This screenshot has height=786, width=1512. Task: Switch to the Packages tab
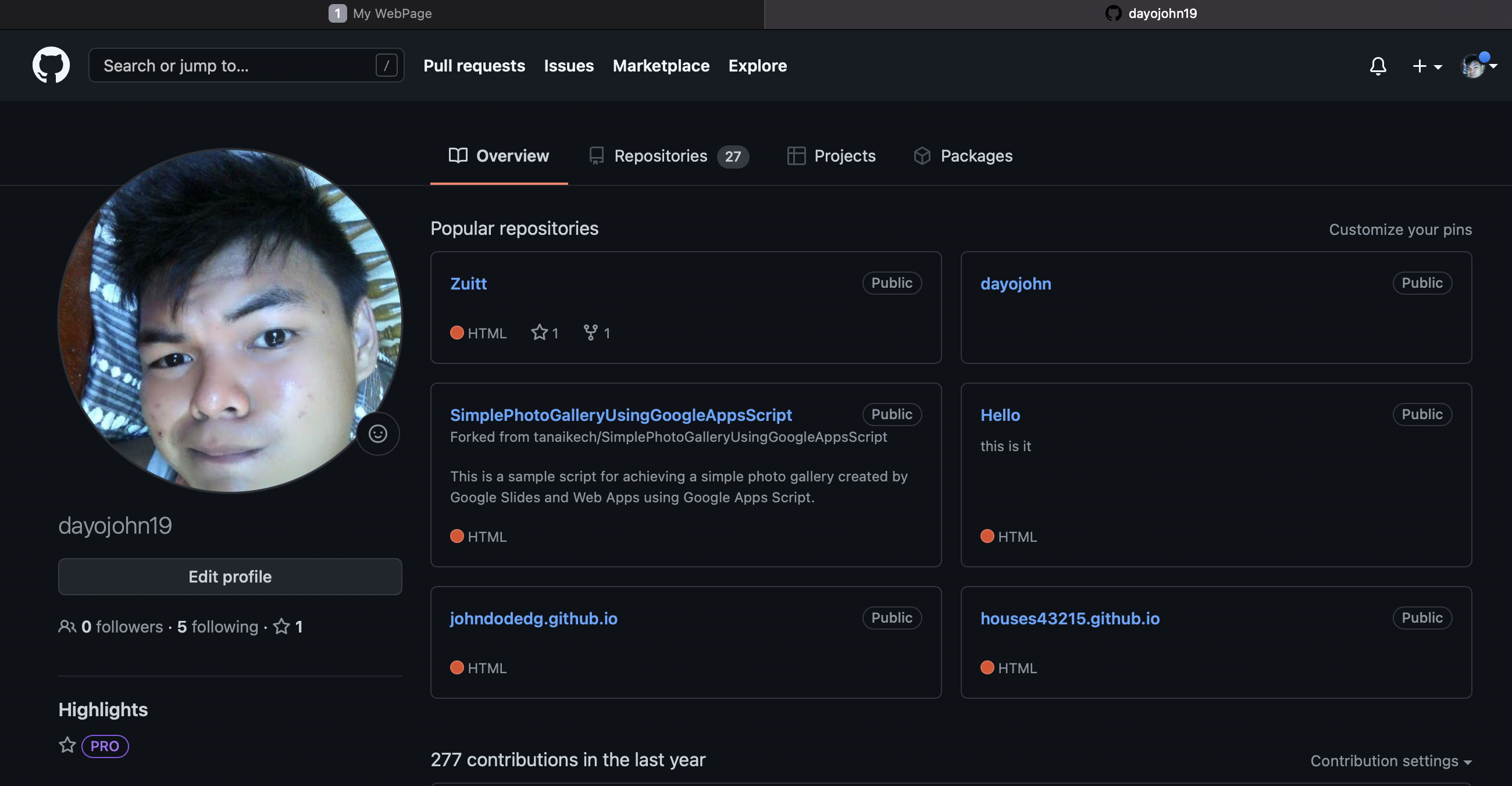(x=962, y=155)
